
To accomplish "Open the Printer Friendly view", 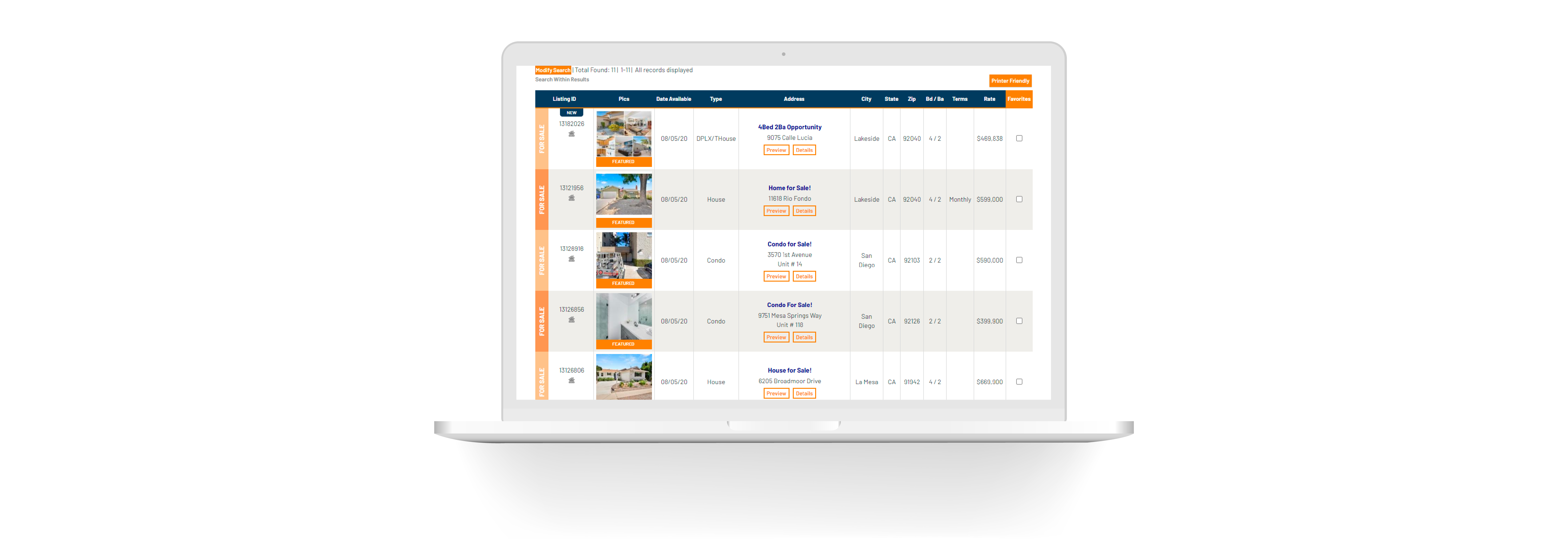I will pos(1010,80).
